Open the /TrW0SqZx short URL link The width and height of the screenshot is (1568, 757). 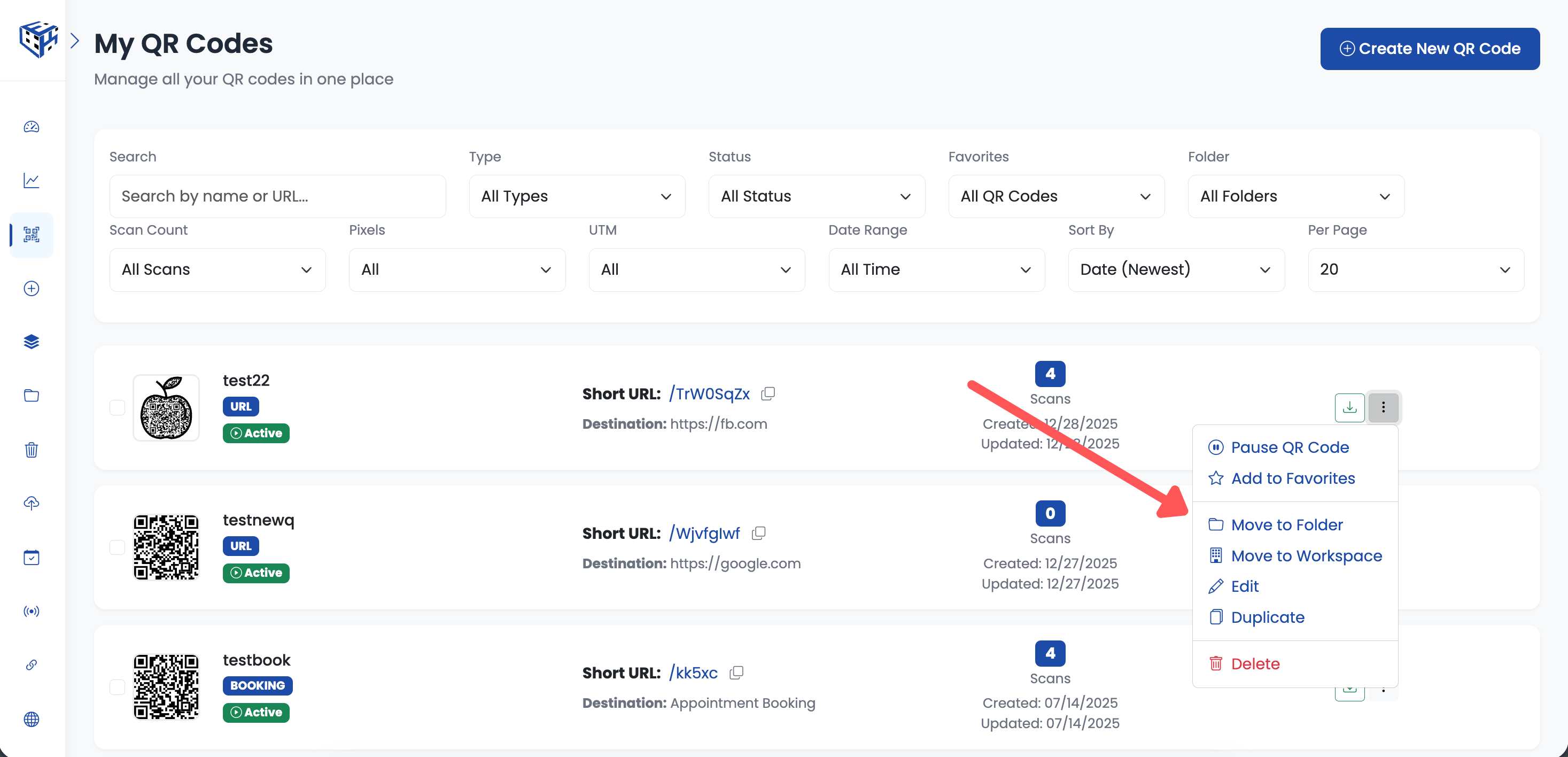(710, 393)
